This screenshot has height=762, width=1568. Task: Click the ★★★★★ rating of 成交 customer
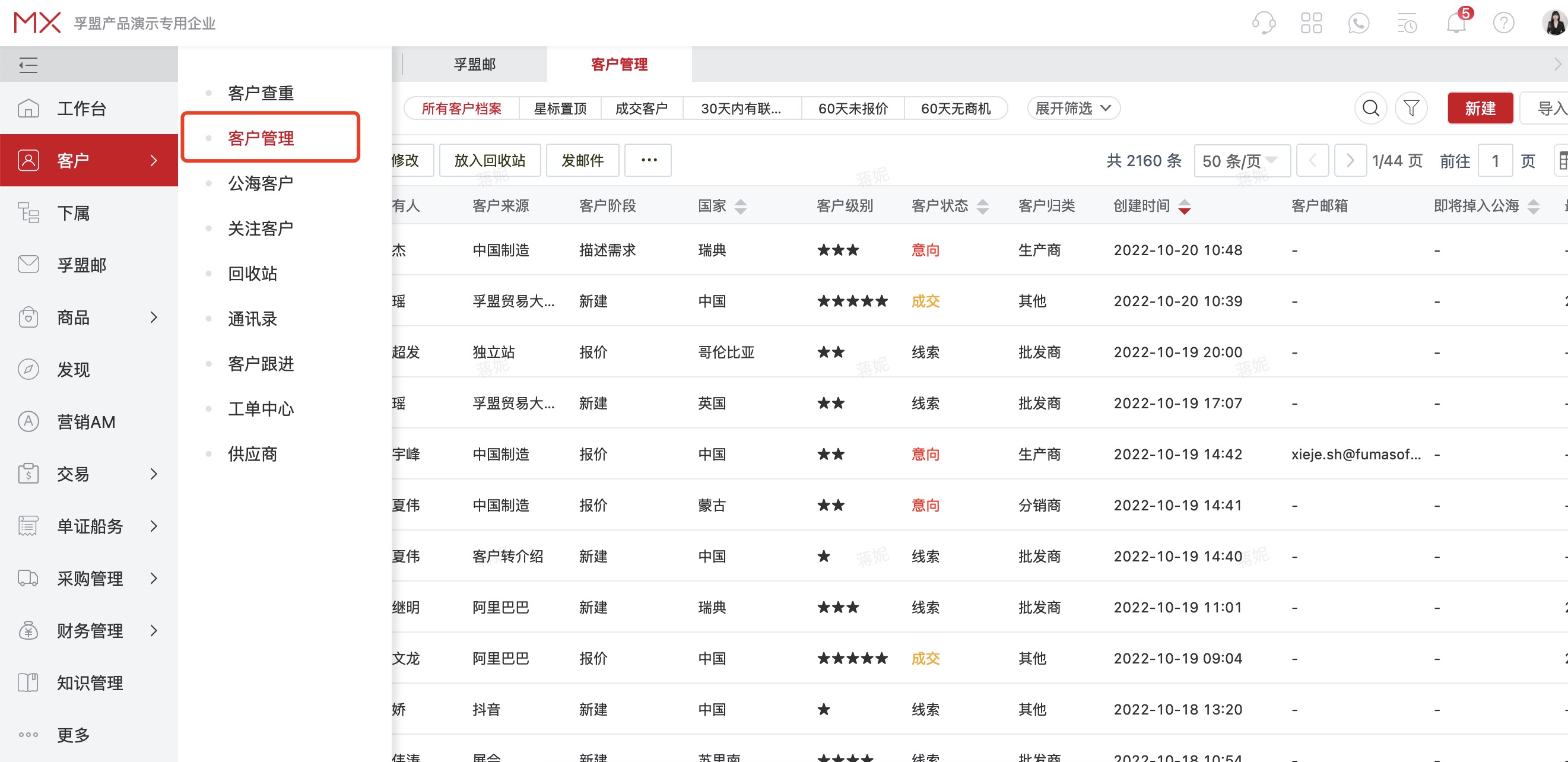pos(853,301)
